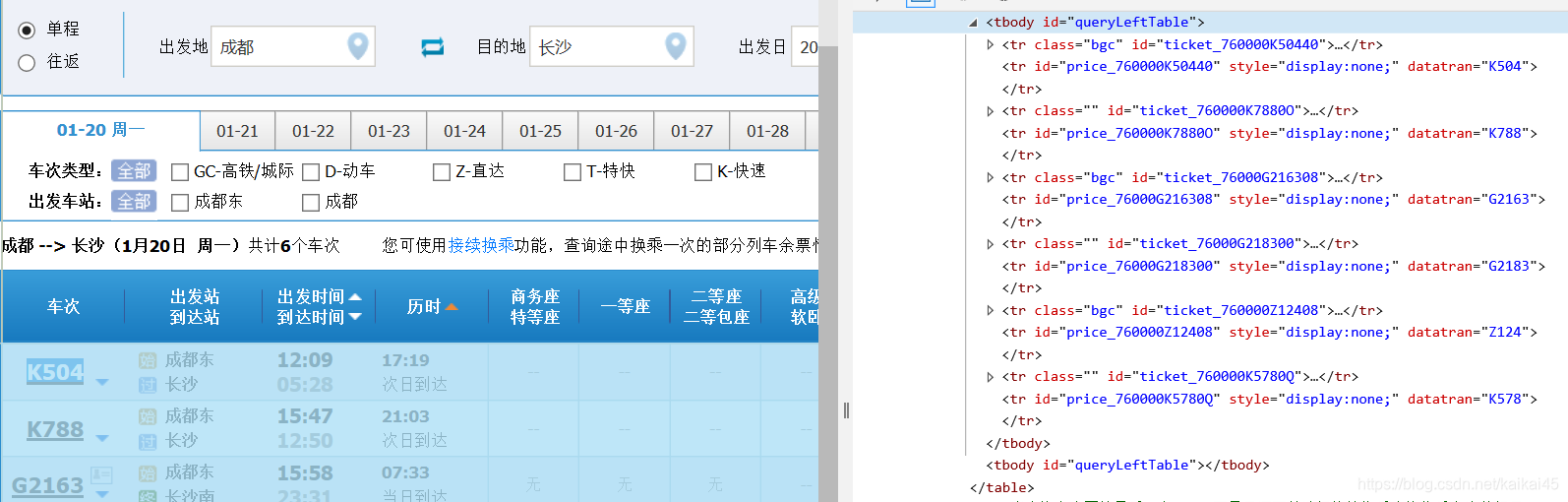Image resolution: width=1568 pixels, height=502 pixels.
Task: Click the 过 pass-through icon in the K788 row
Action: point(148,441)
